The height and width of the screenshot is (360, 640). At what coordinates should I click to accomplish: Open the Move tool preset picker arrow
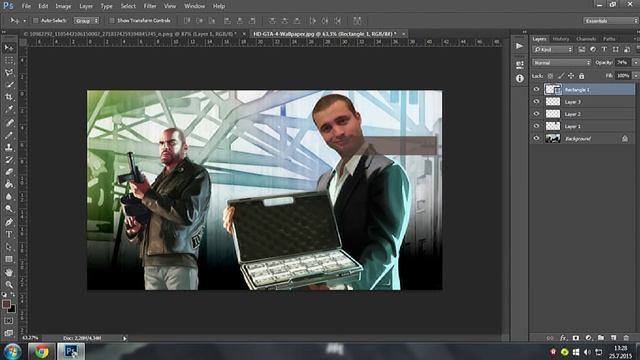click(x=24, y=20)
